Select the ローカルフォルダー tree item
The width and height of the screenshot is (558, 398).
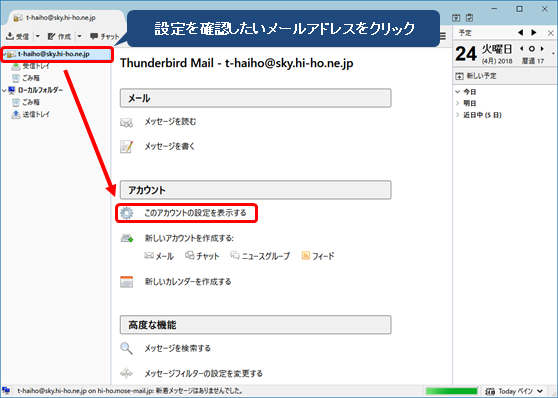tap(40, 90)
